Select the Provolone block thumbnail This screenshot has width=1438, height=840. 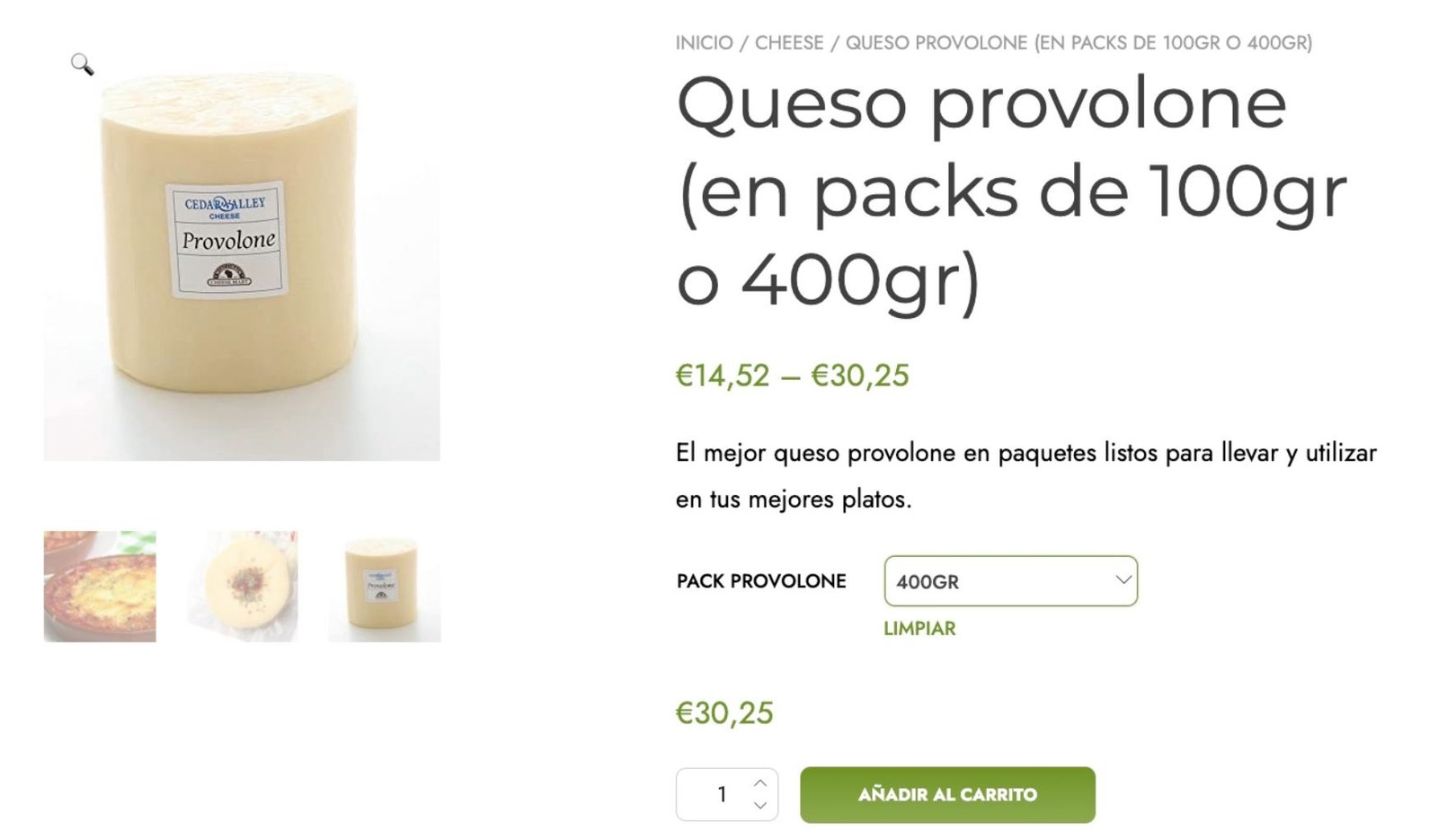click(385, 587)
